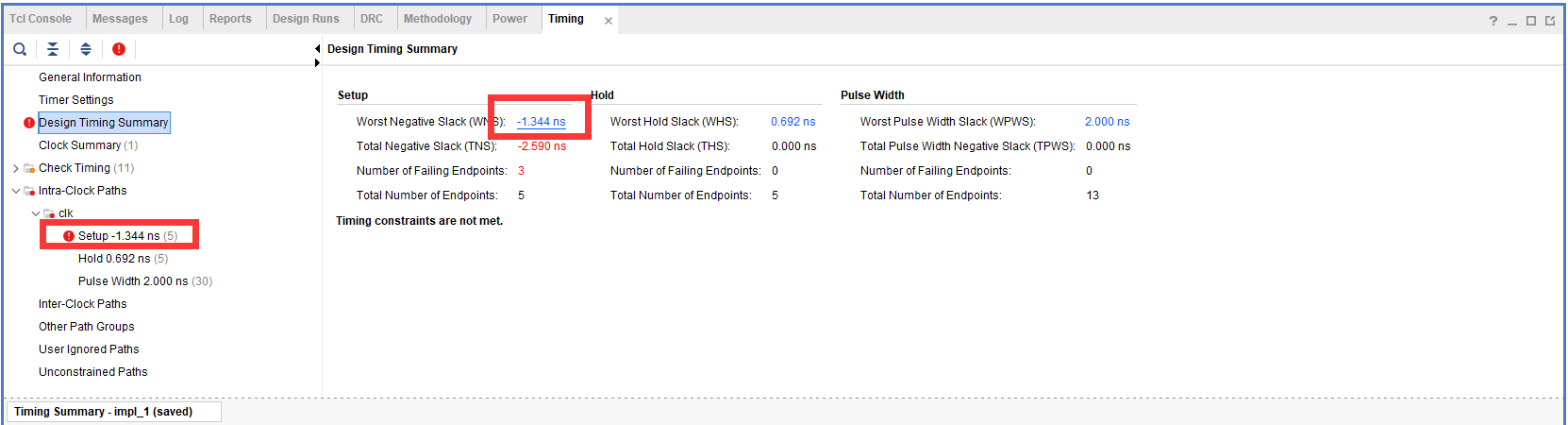Image resolution: width=1568 pixels, height=425 pixels.
Task: Click the float panel icon
Action: point(1550,21)
